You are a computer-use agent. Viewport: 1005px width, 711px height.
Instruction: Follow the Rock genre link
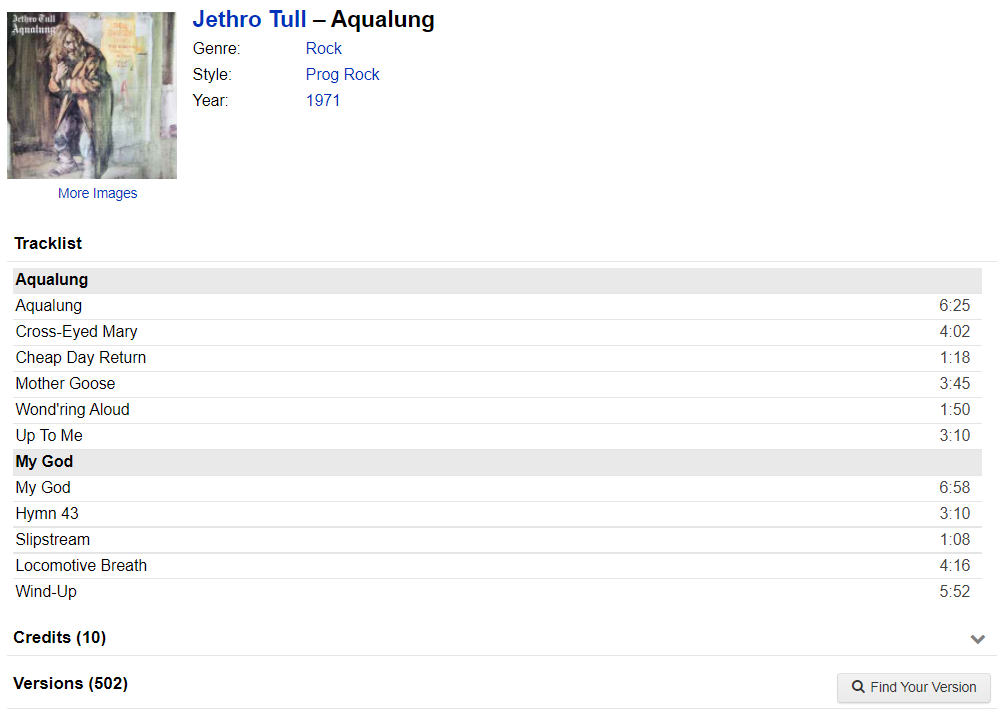coord(324,49)
